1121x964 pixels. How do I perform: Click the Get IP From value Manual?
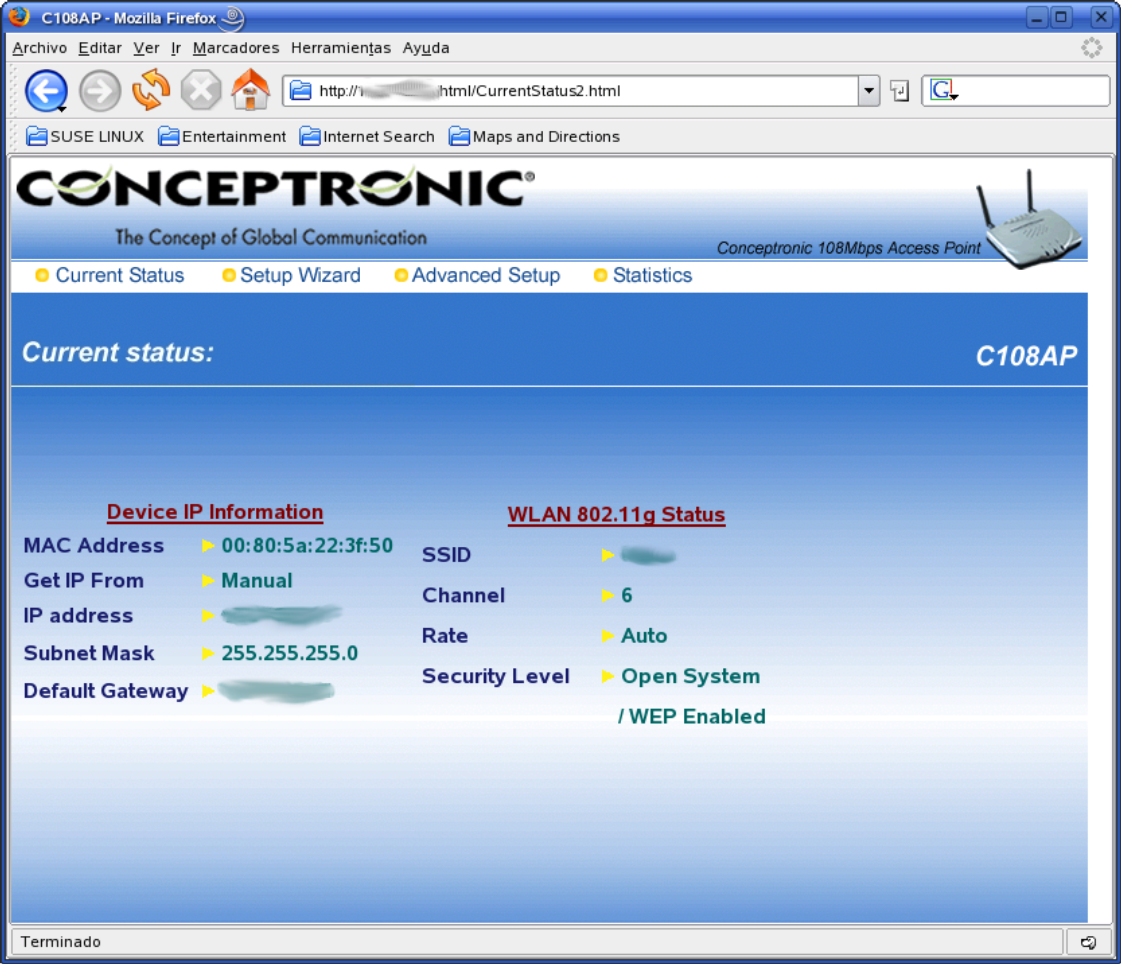(x=257, y=581)
